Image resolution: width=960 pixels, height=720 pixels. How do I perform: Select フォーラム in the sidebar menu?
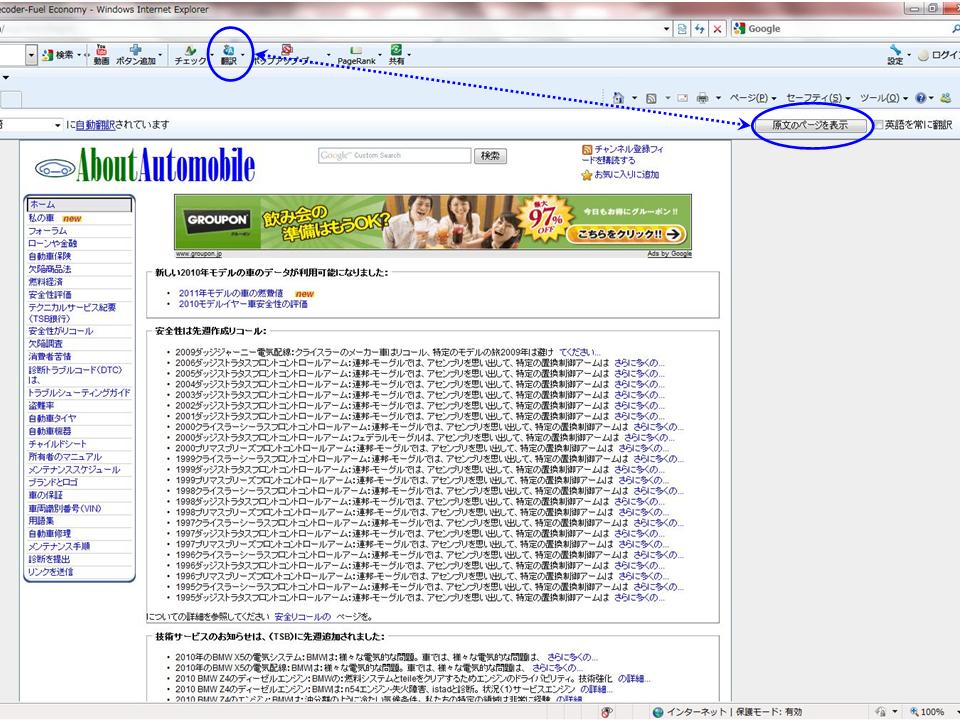48,231
